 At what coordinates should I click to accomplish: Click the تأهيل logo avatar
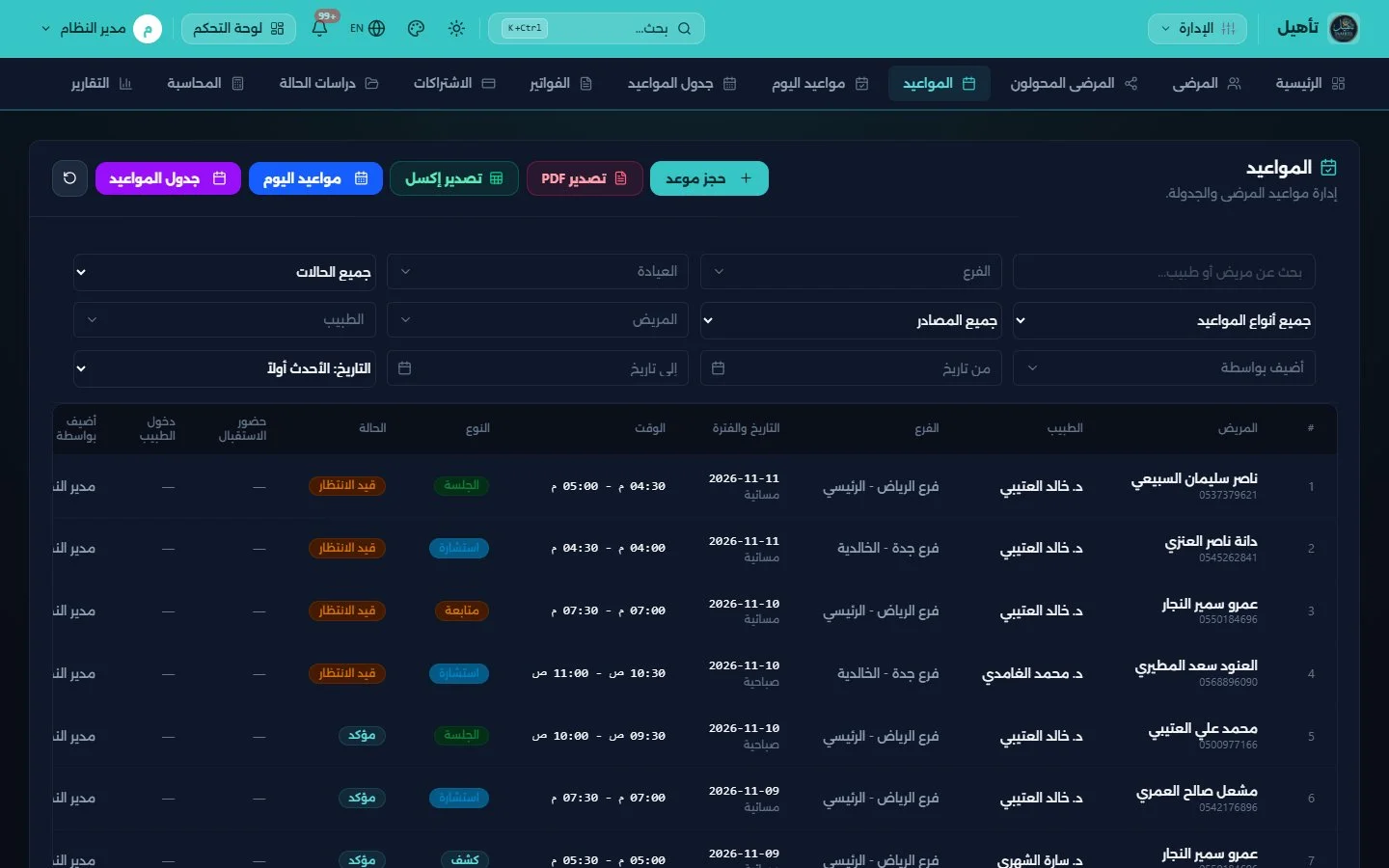[x=1344, y=28]
